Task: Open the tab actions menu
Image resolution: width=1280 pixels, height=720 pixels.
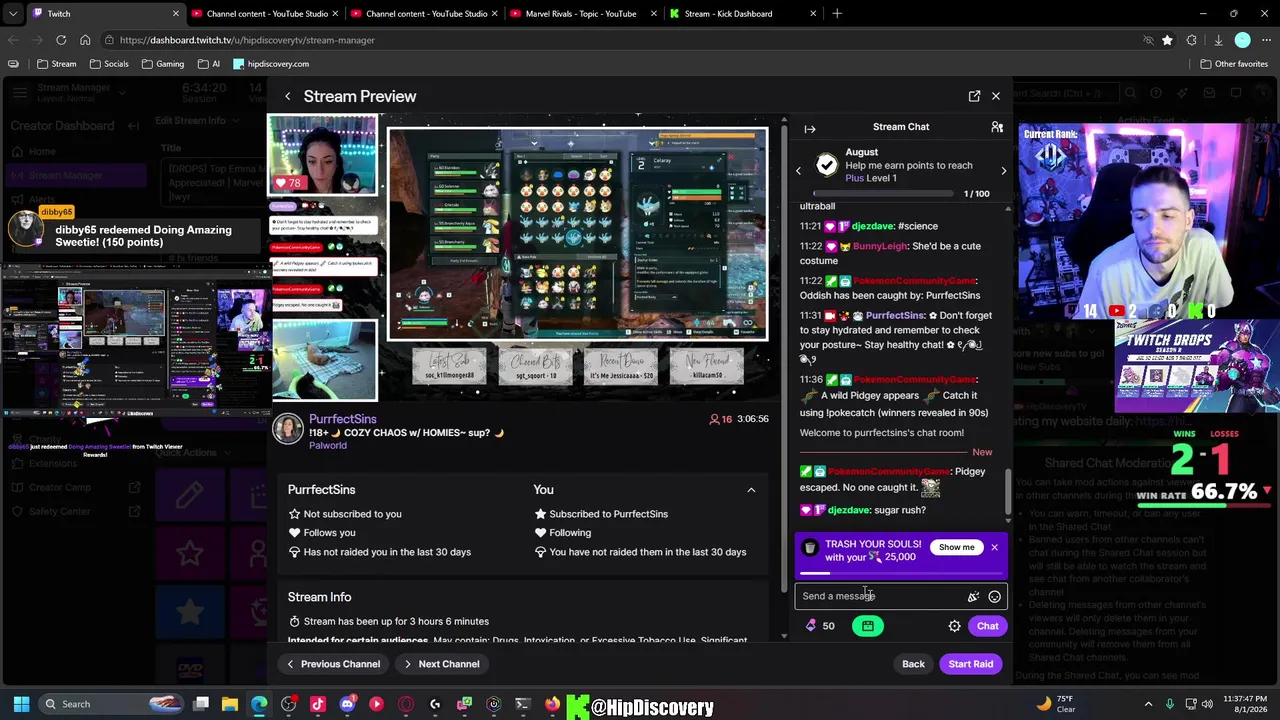Action: point(13,14)
